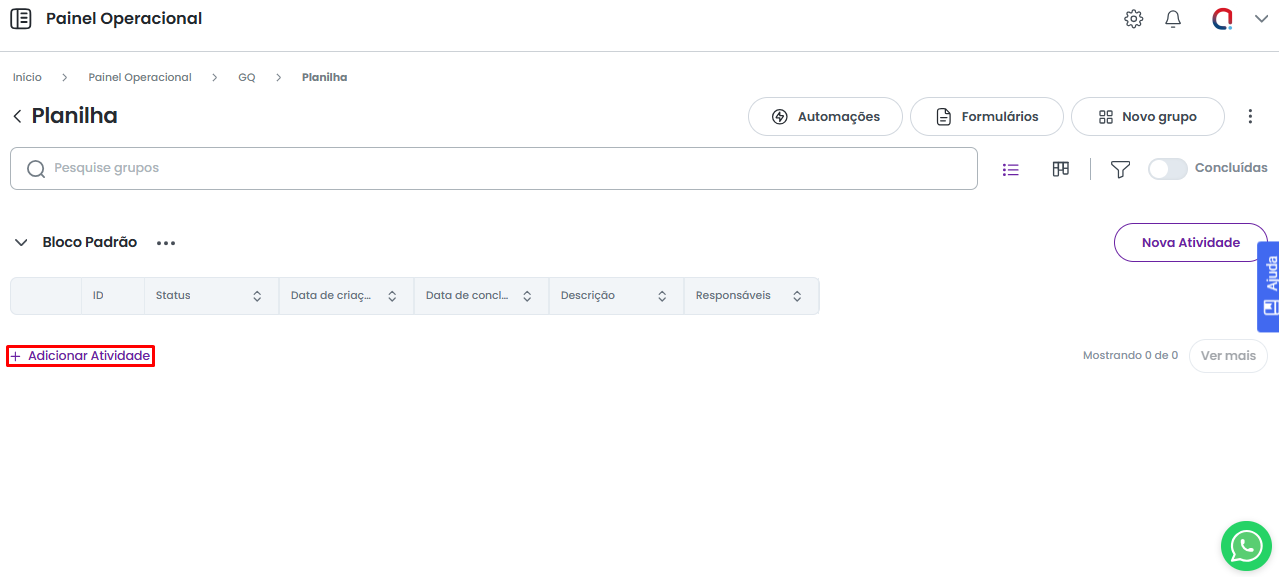
Task: Open user profile dropdown chevron
Action: [1261, 19]
